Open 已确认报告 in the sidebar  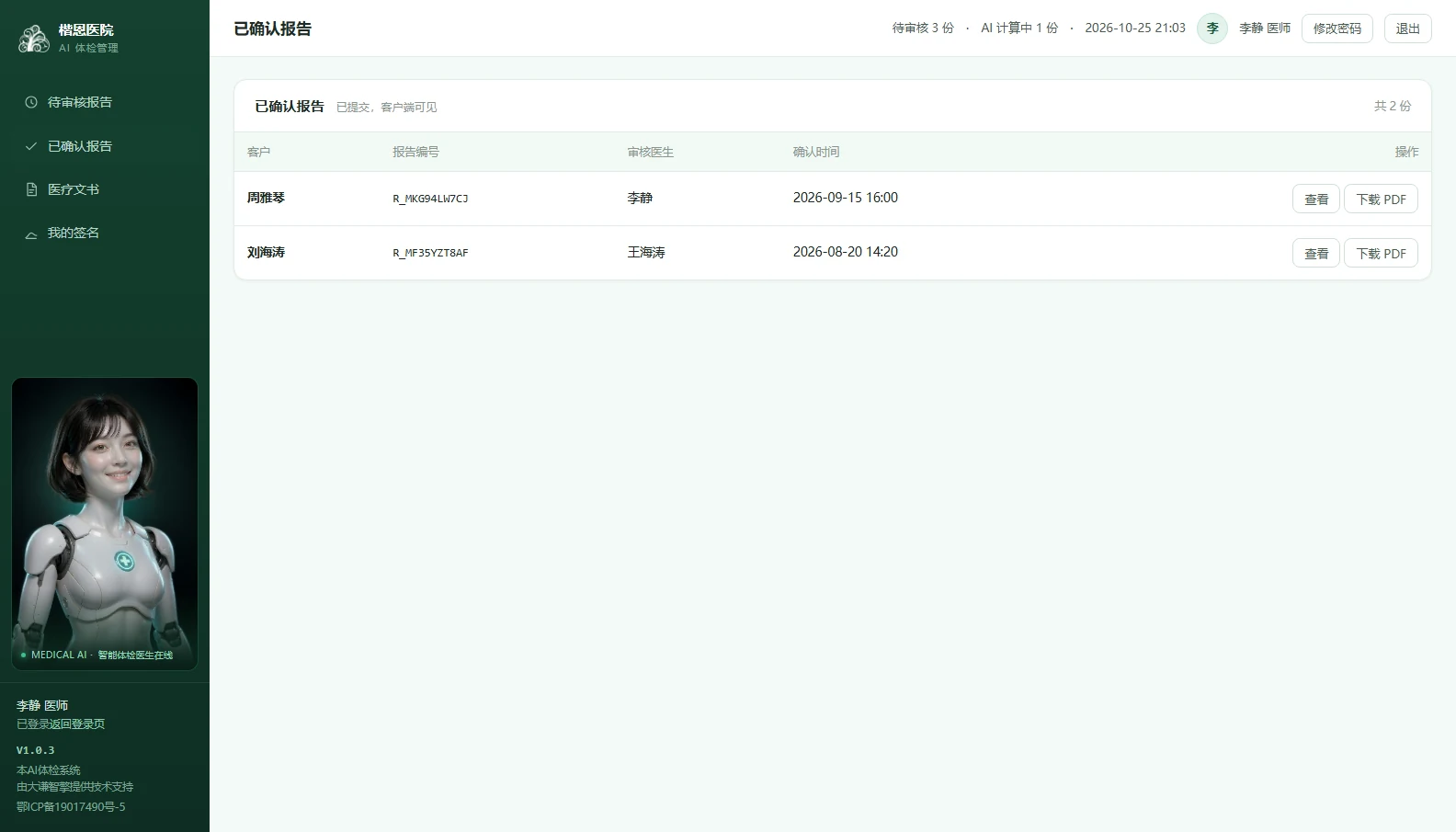(105, 146)
